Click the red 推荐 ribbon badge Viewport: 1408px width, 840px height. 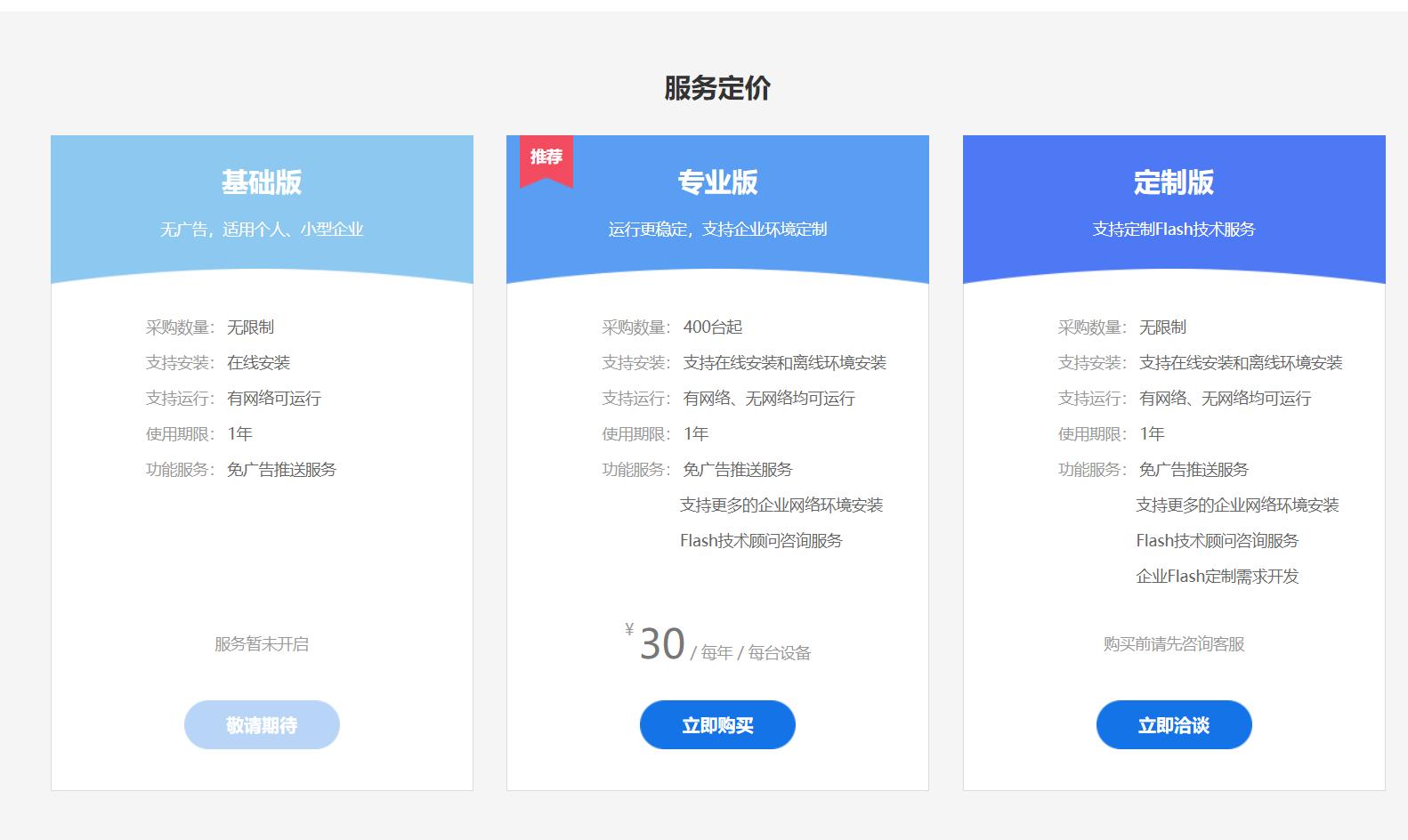pos(546,161)
